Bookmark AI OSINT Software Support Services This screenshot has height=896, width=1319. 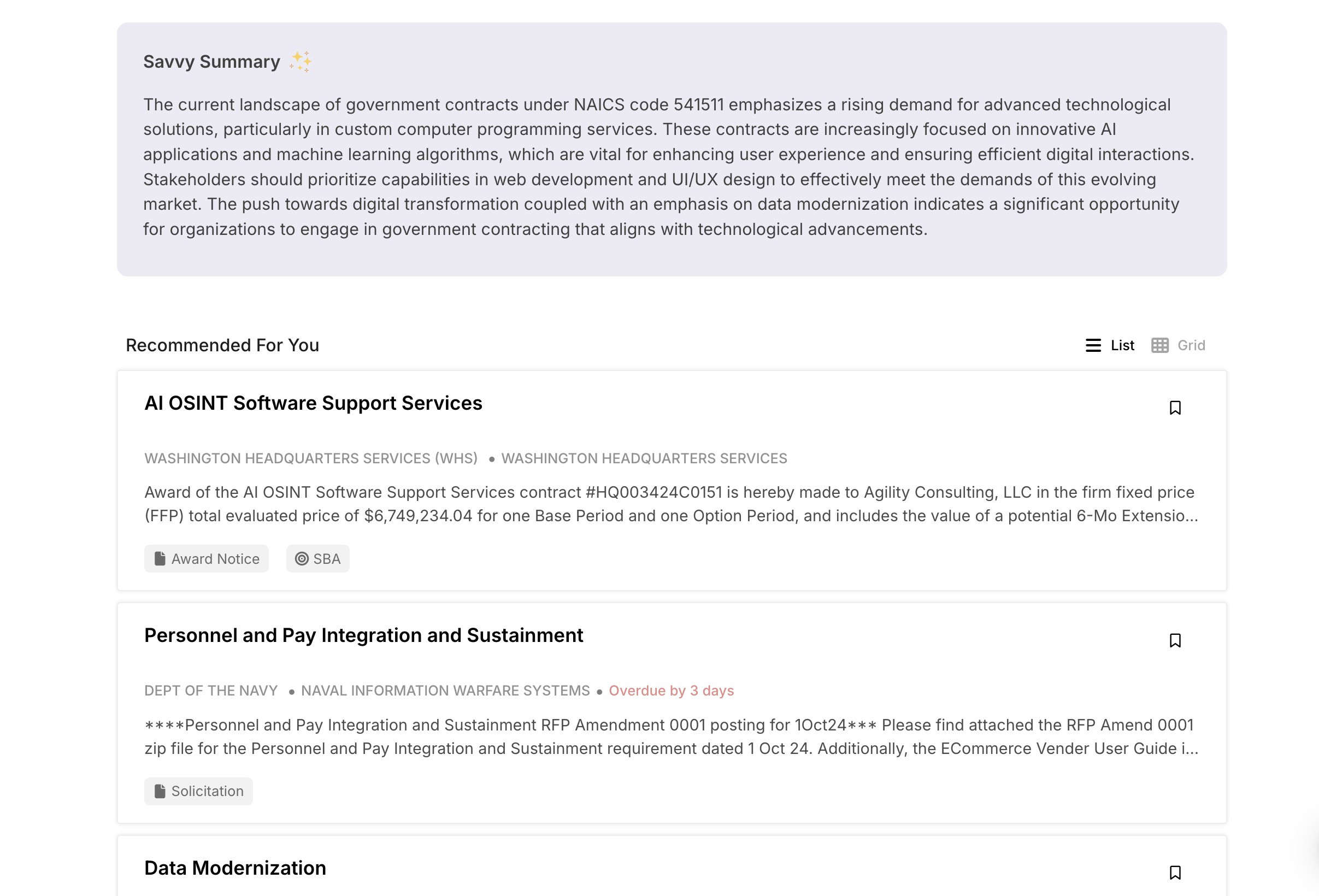[x=1175, y=408]
